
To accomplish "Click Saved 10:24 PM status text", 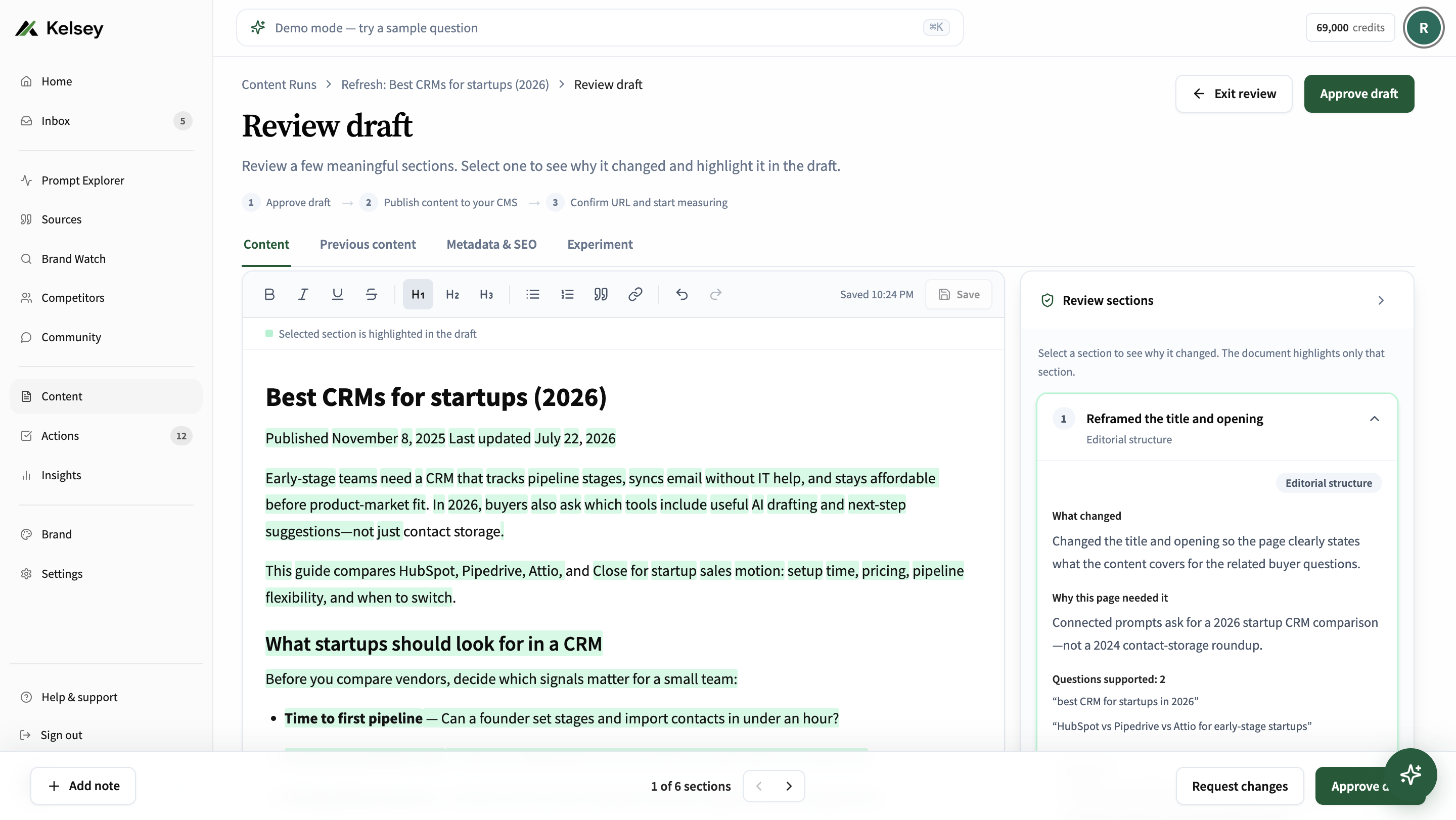I will (876, 294).
